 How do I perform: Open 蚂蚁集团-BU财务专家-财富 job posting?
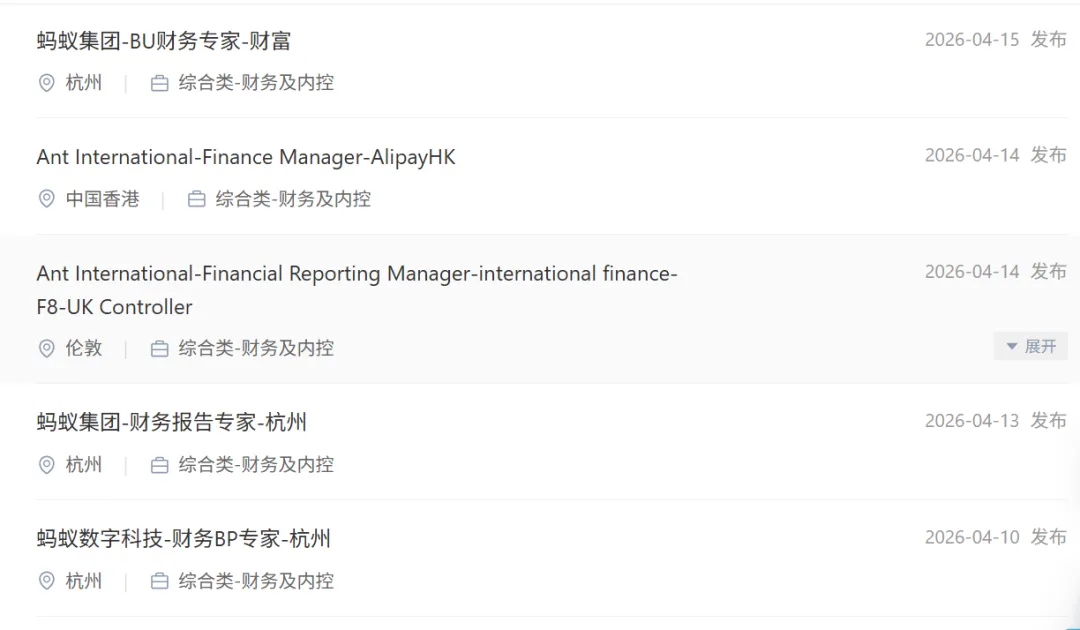[x=164, y=41]
